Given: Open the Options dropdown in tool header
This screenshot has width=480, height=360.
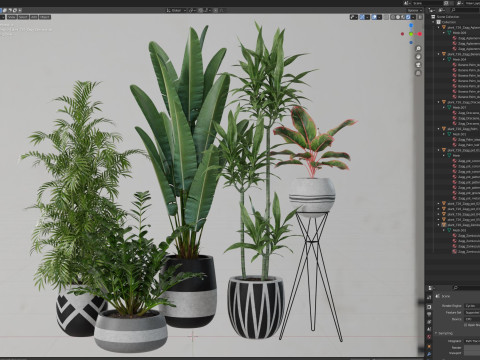Looking at the screenshot, I should tap(415, 10).
